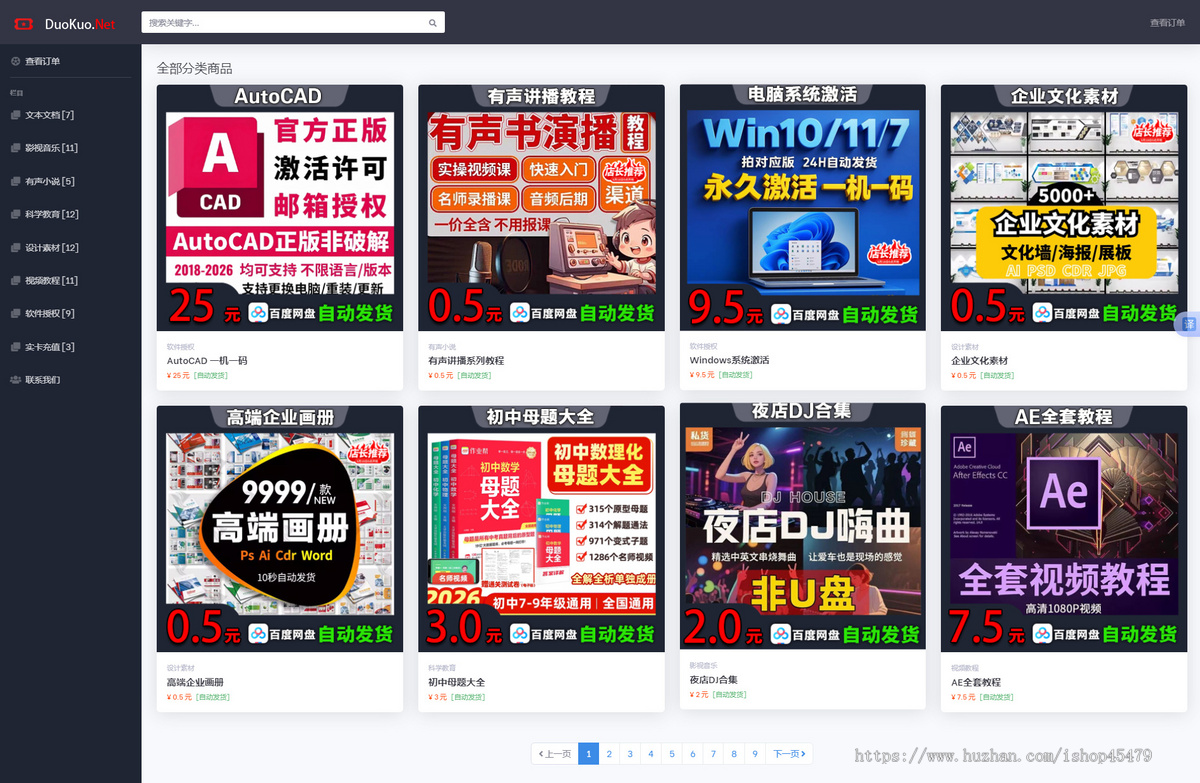The width and height of the screenshot is (1200, 783).
Task: Open the 视频教程 [11] category
Action: coord(51,280)
